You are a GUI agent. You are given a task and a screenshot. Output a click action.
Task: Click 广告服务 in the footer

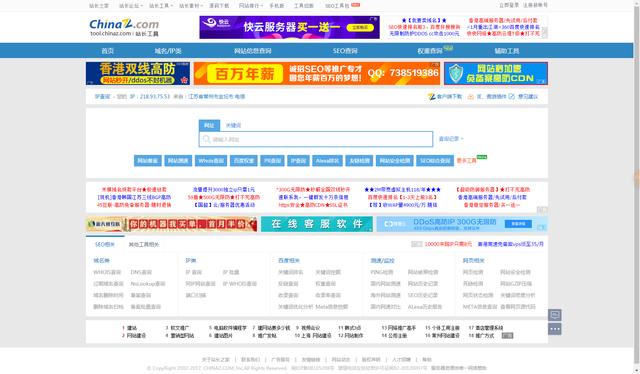(x=280, y=360)
